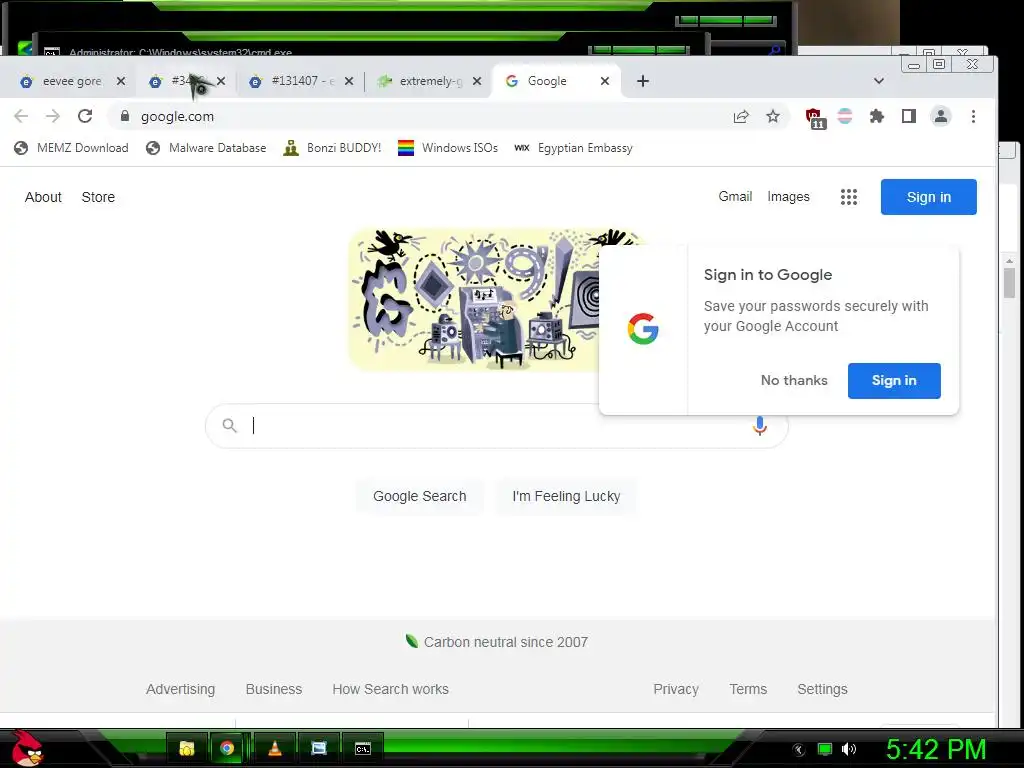Close the extremely-g tab
This screenshot has width=1024, height=768.
pos(477,81)
